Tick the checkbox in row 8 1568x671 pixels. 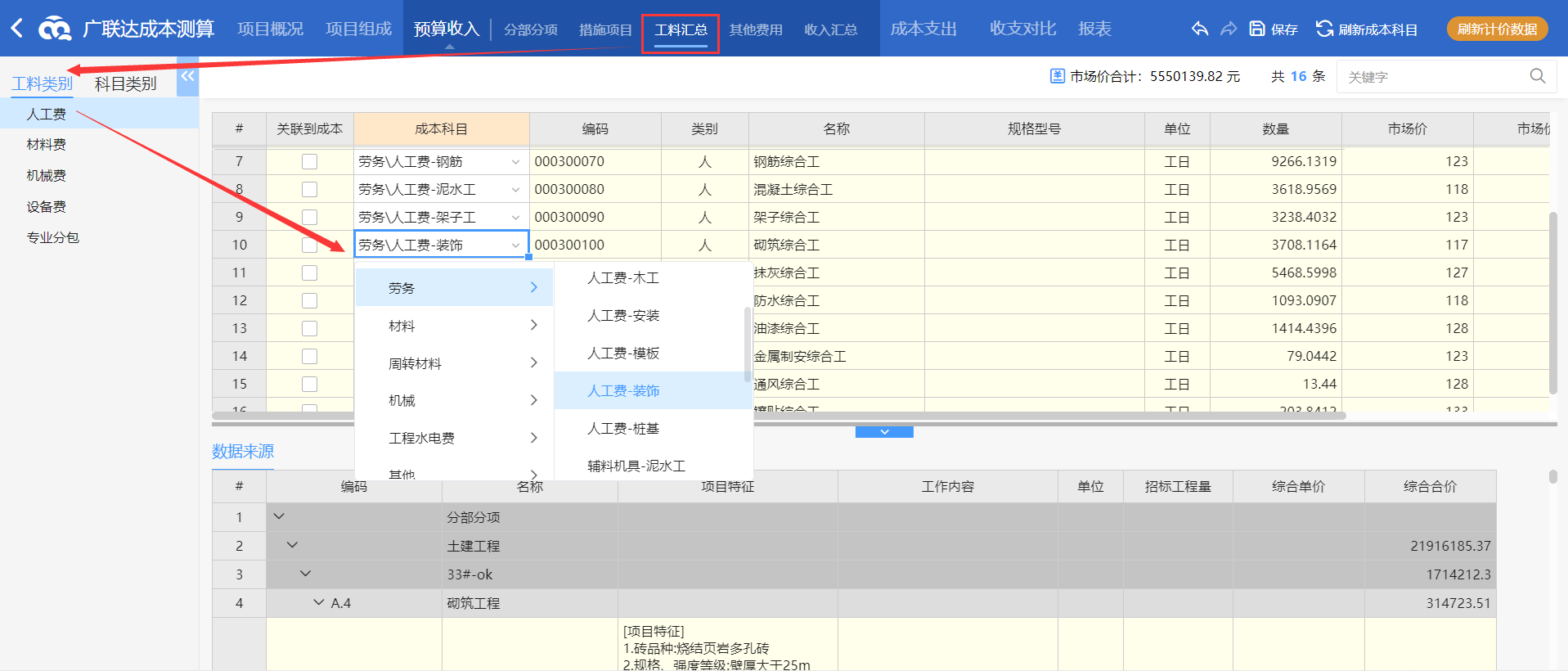(x=309, y=189)
